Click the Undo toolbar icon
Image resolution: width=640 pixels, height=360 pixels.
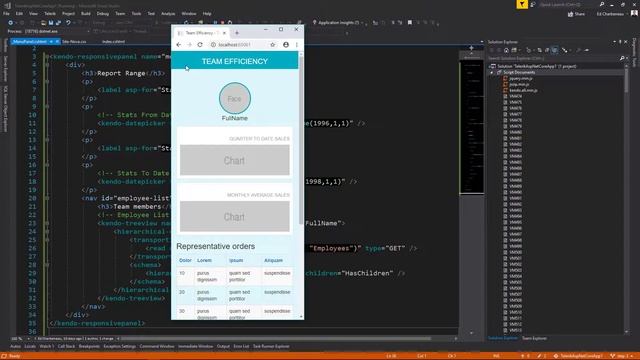pos(68,23)
